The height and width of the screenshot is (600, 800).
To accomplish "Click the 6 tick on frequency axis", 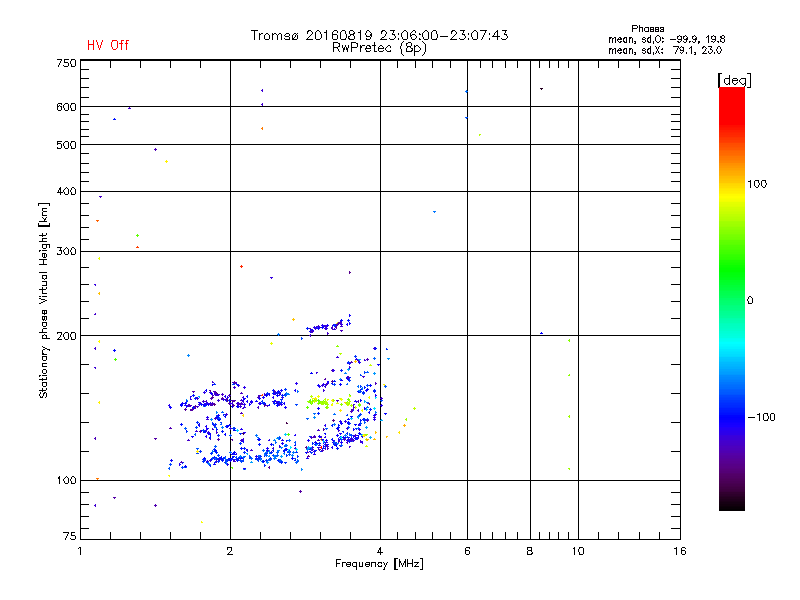I will [x=467, y=551].
